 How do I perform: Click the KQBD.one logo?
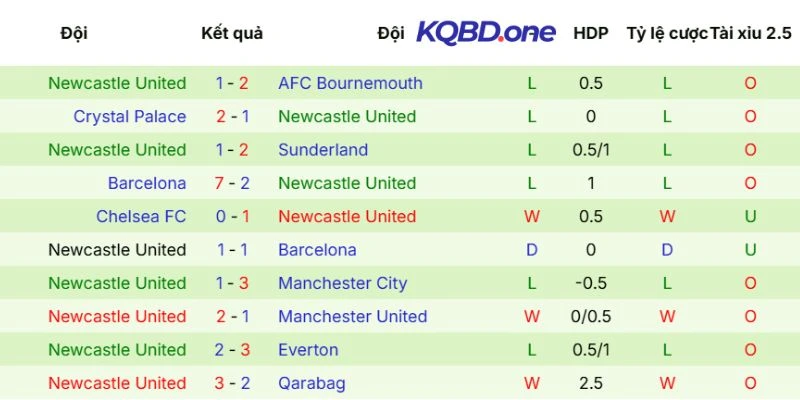pos(486,32)
